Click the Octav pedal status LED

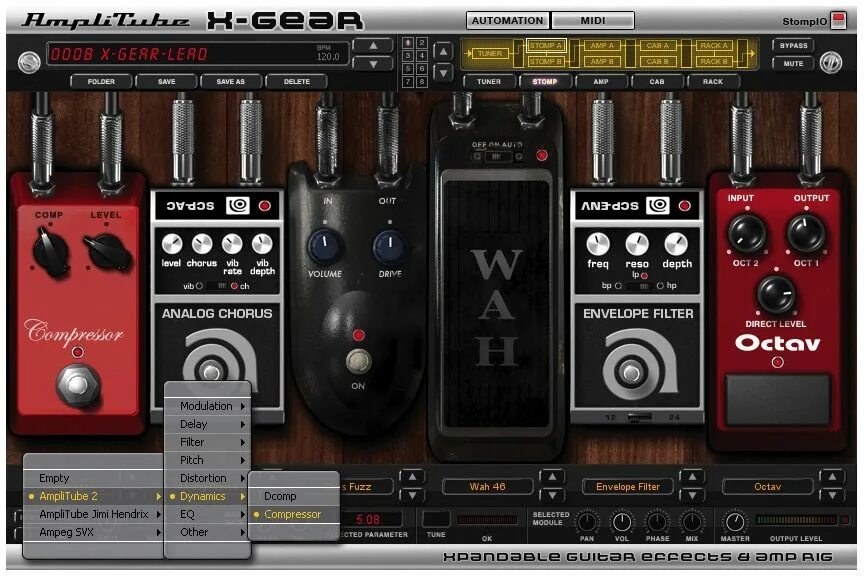[x=777, y=362]
